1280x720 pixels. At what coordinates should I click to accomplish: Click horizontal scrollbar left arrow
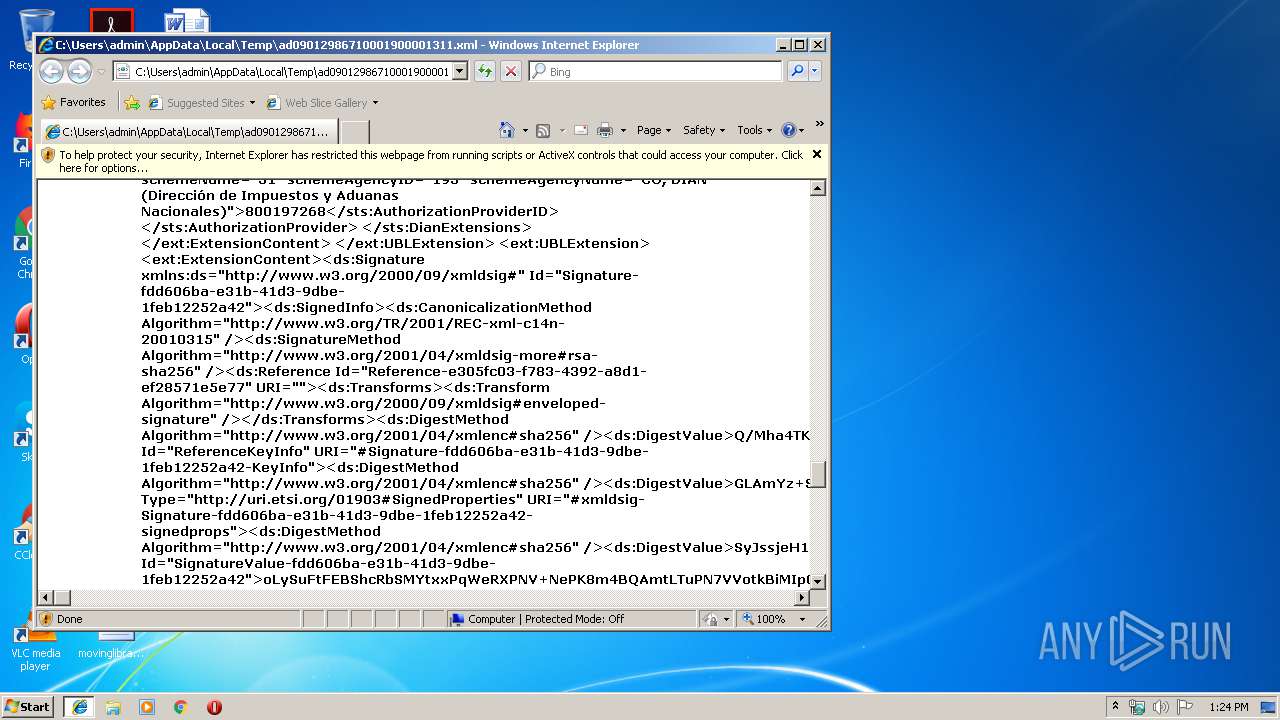(46, 597)
